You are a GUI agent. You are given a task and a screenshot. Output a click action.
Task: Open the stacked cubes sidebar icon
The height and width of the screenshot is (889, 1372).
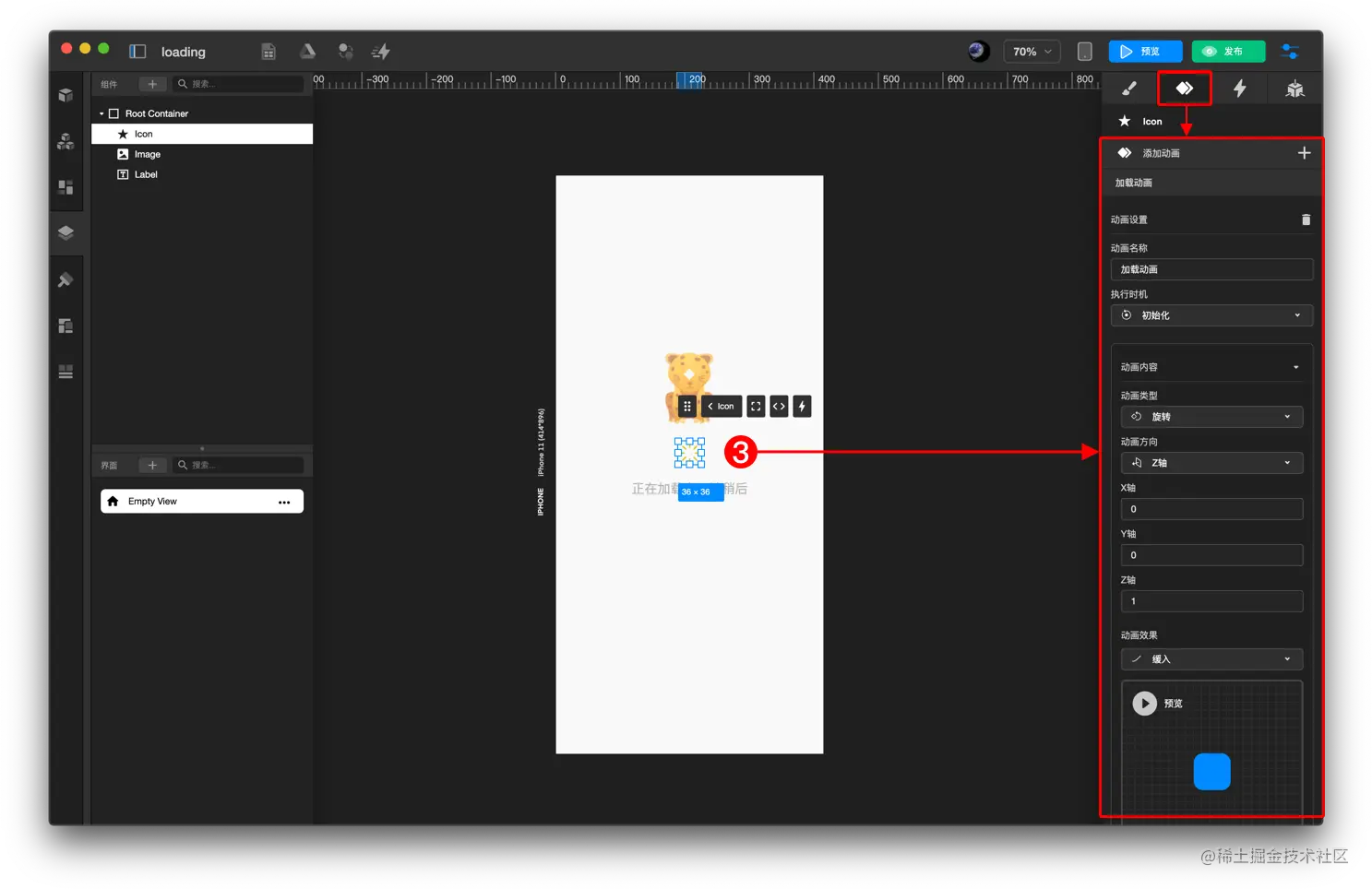coord(66,141)
